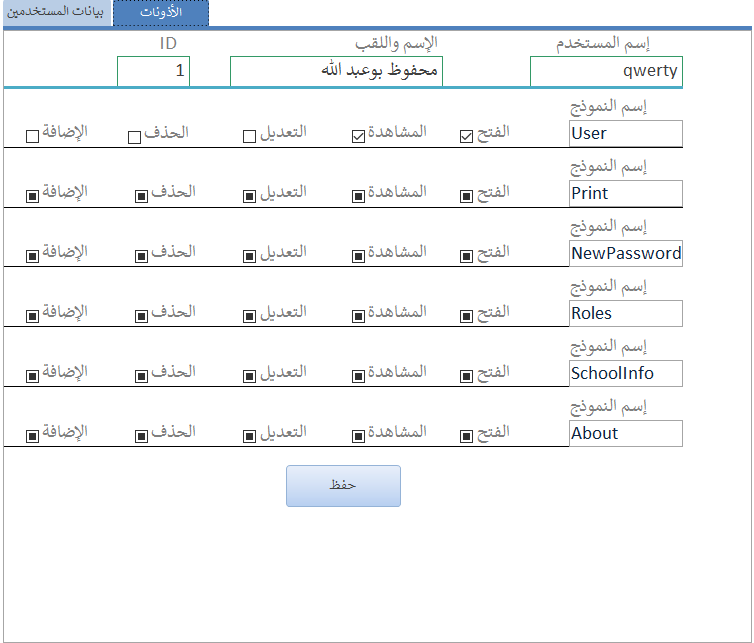Click the form name field SchoolInfo
Viewport: 754px width, 643px height.
tap(626, 374)
